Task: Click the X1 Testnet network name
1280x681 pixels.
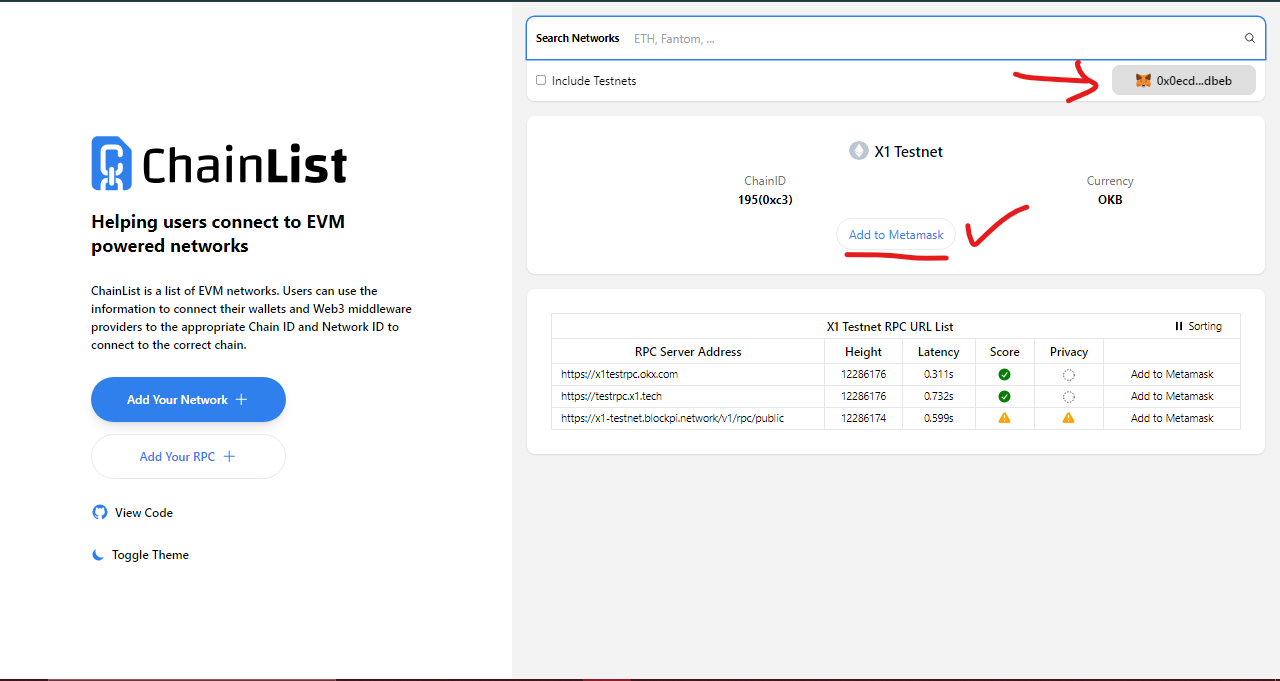Action: coord(908,152)
